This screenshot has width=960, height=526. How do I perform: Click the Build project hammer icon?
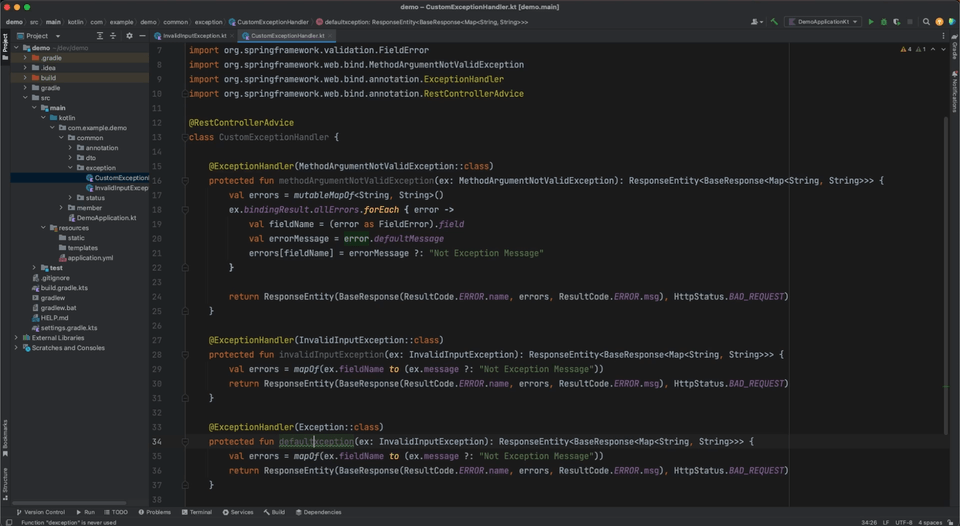point(772,21)
